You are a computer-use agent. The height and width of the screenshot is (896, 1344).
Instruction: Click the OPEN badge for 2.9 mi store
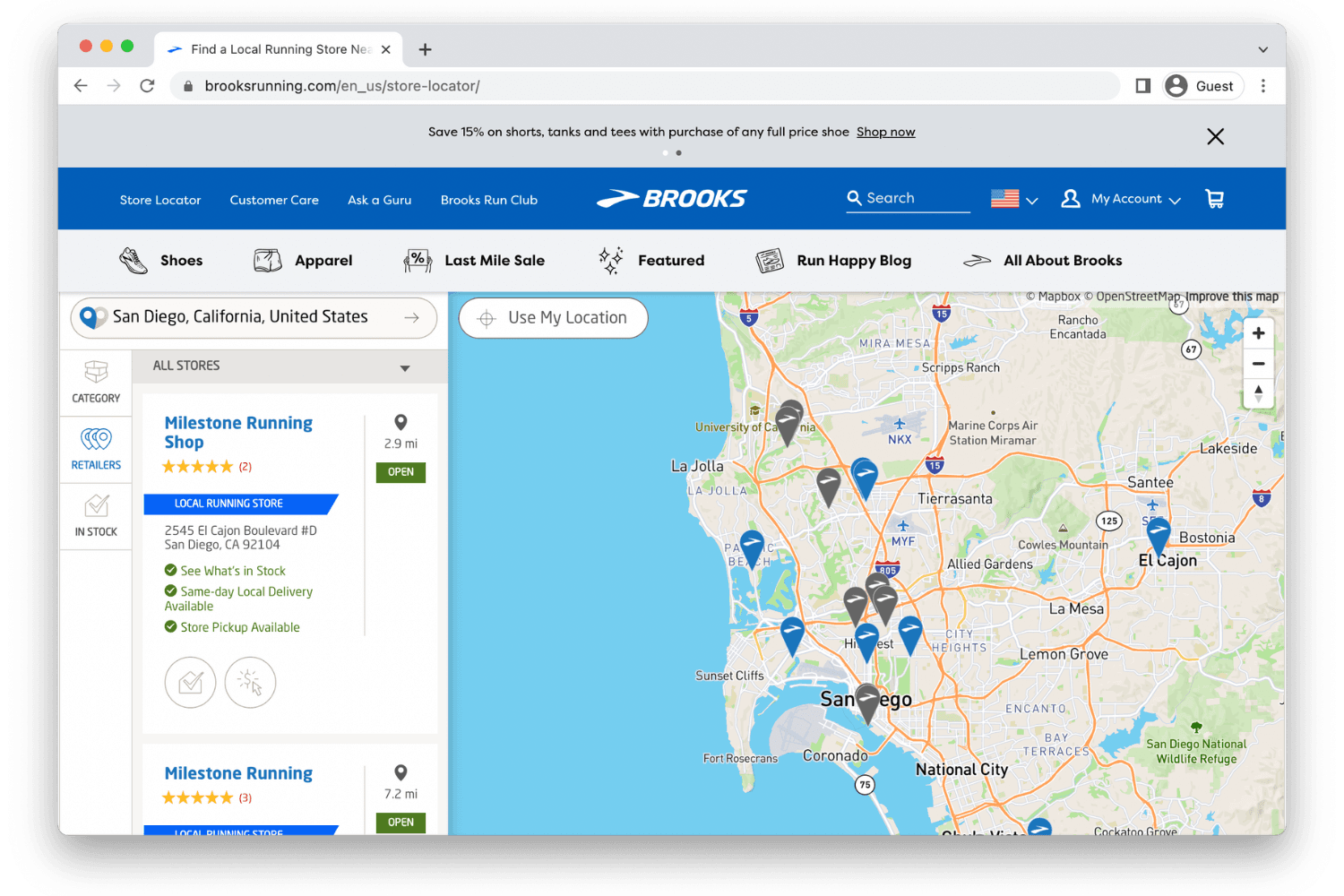point(401,472)
